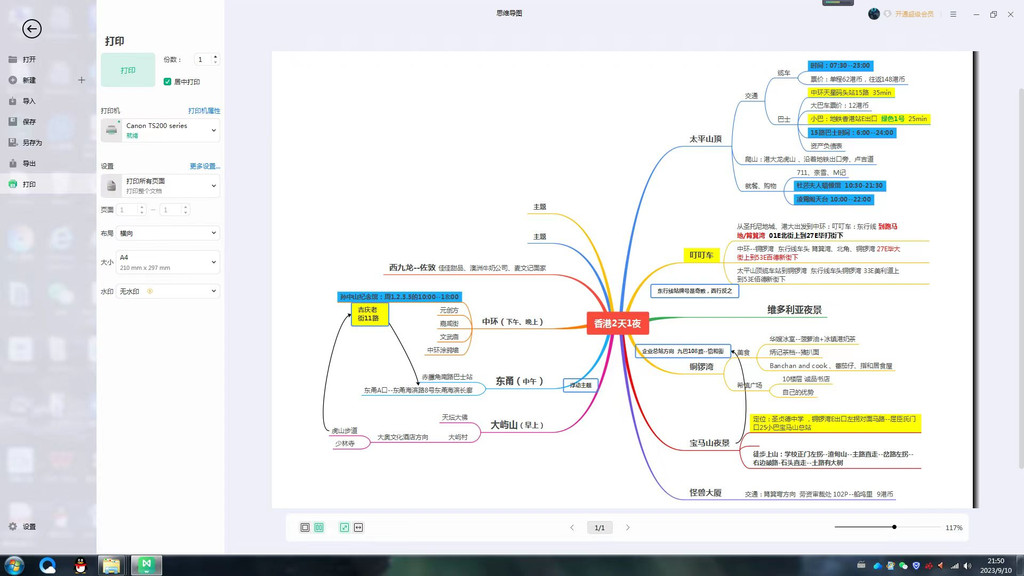Select single page view icon
The height and width of the screenshot is (576, 1024).
pos(305,527)
